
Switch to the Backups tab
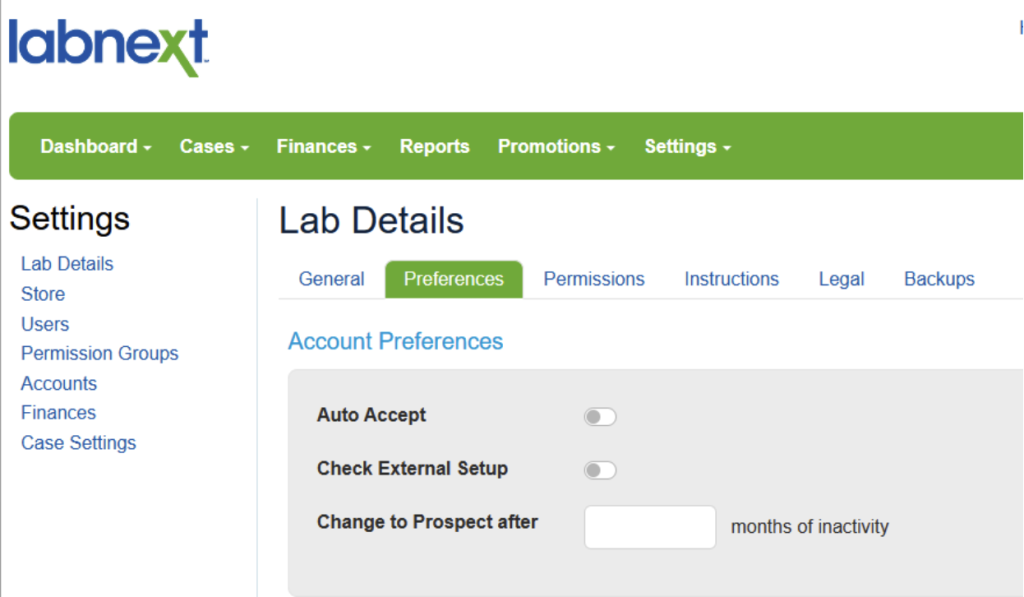(x=939, y=279)
